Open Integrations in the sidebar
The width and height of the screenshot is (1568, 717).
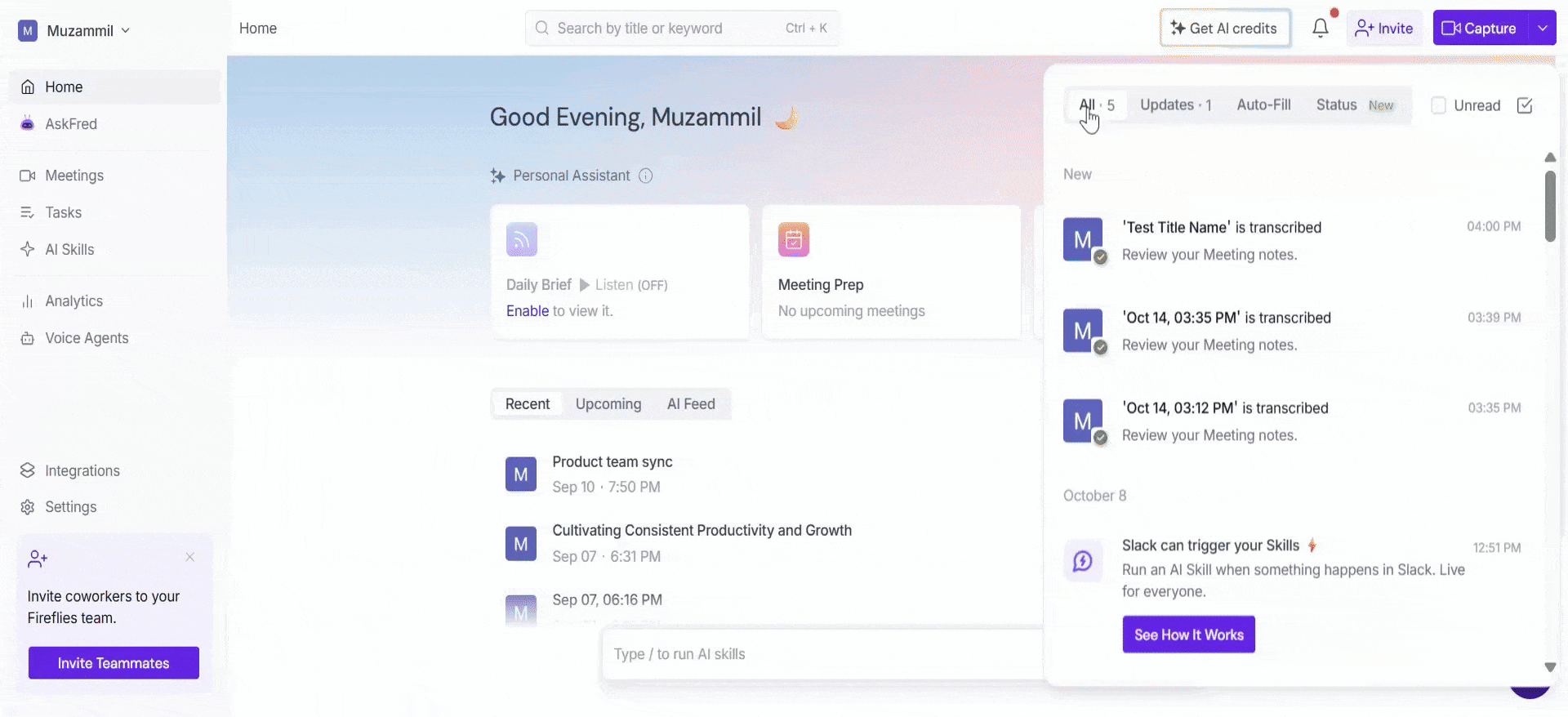tap(115, 470)
